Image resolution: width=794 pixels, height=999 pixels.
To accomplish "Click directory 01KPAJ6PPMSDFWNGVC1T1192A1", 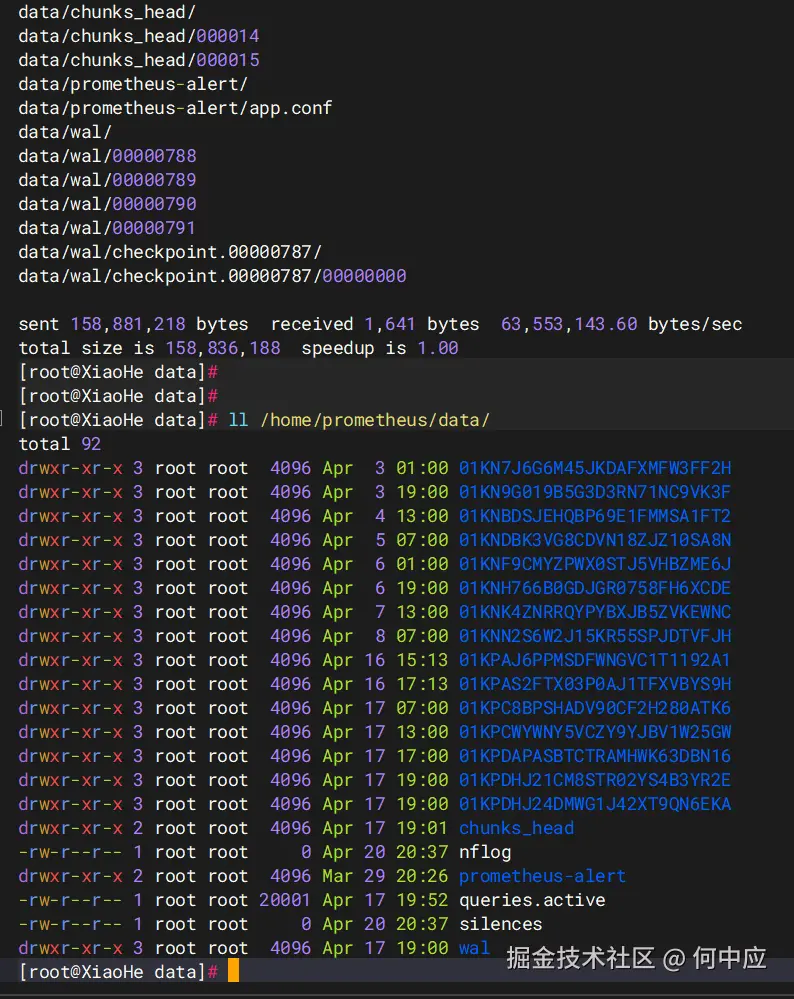I will (x=595, y=660).
